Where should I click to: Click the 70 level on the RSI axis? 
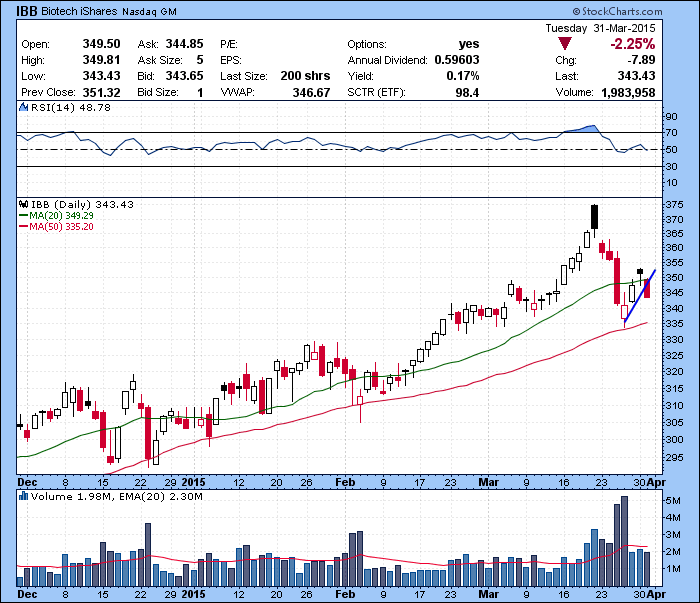point(671,133)
